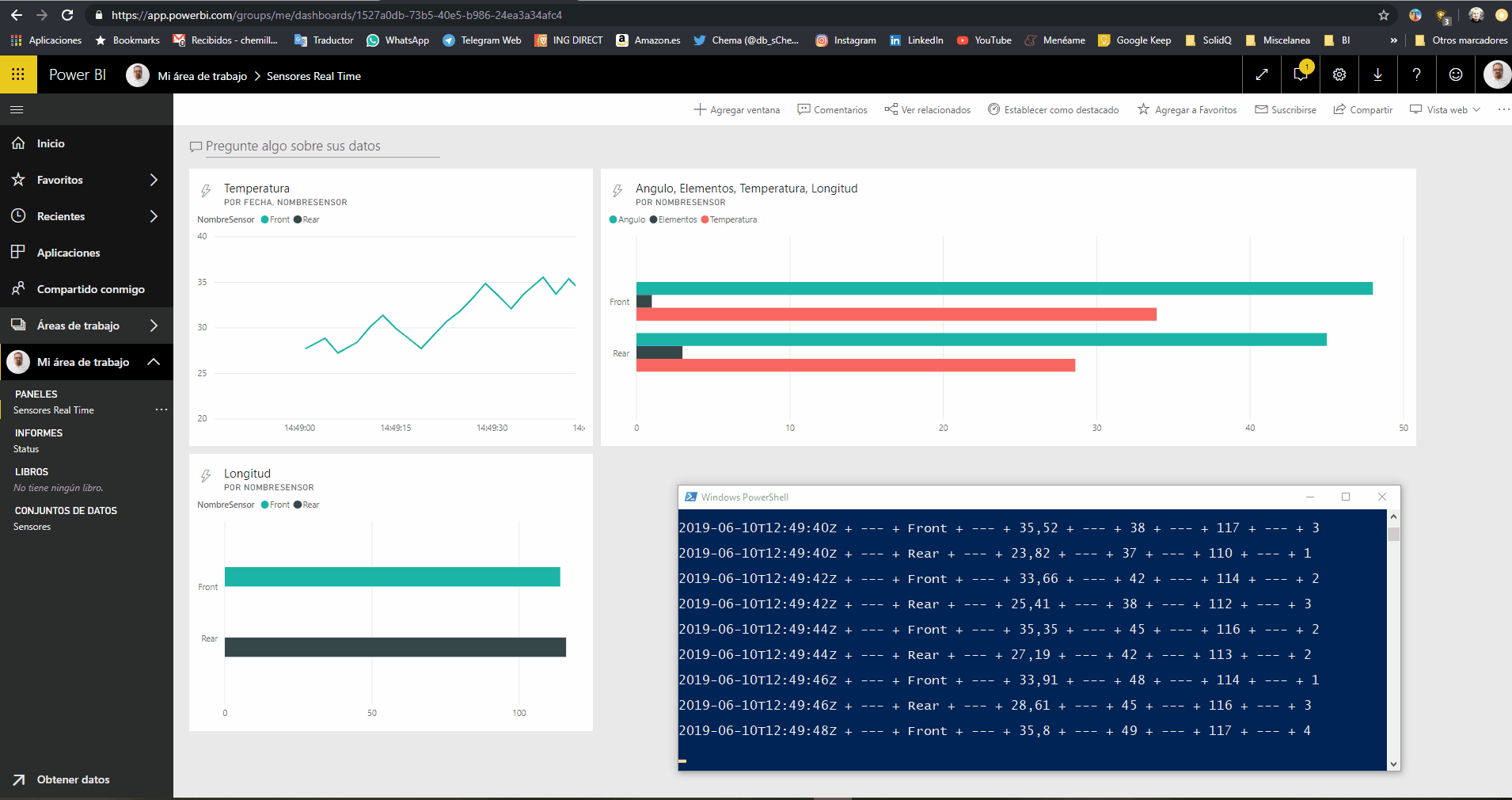This screenshot has width=1512, height=800.
Task: Open Compartido conmigo in the sidebar
Action: (90, 289)
